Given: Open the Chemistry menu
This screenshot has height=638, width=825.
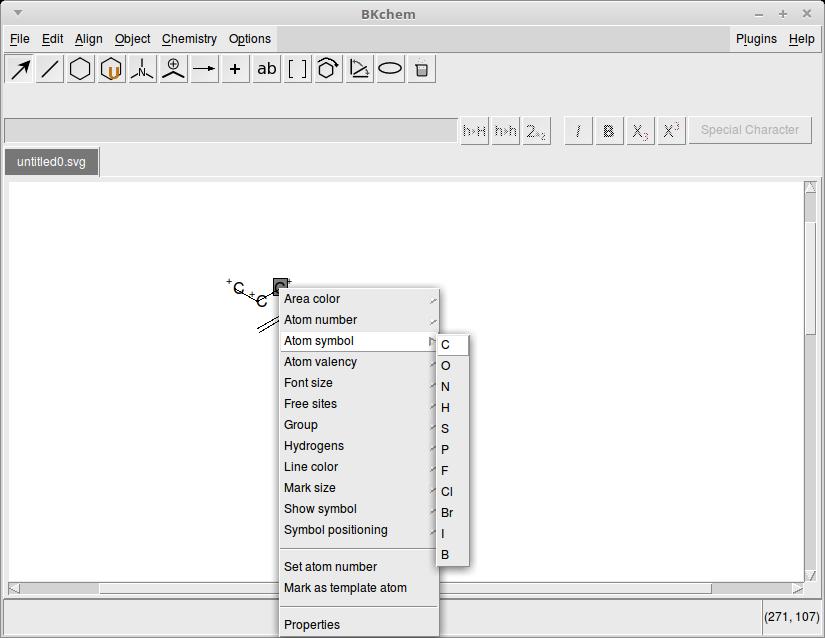Looking at the screenshot, I should click(x=189, y=39).
